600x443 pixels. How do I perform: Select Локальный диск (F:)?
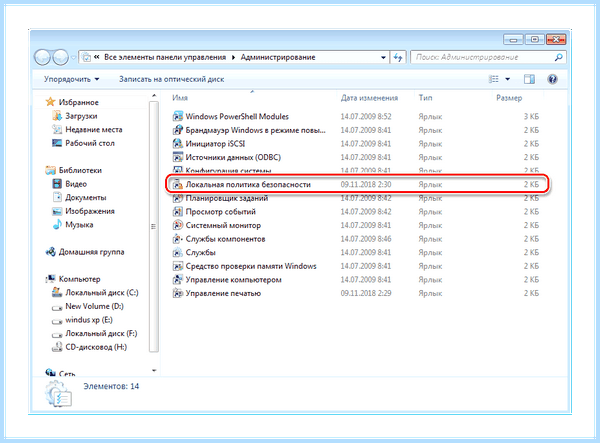(101, 334)
